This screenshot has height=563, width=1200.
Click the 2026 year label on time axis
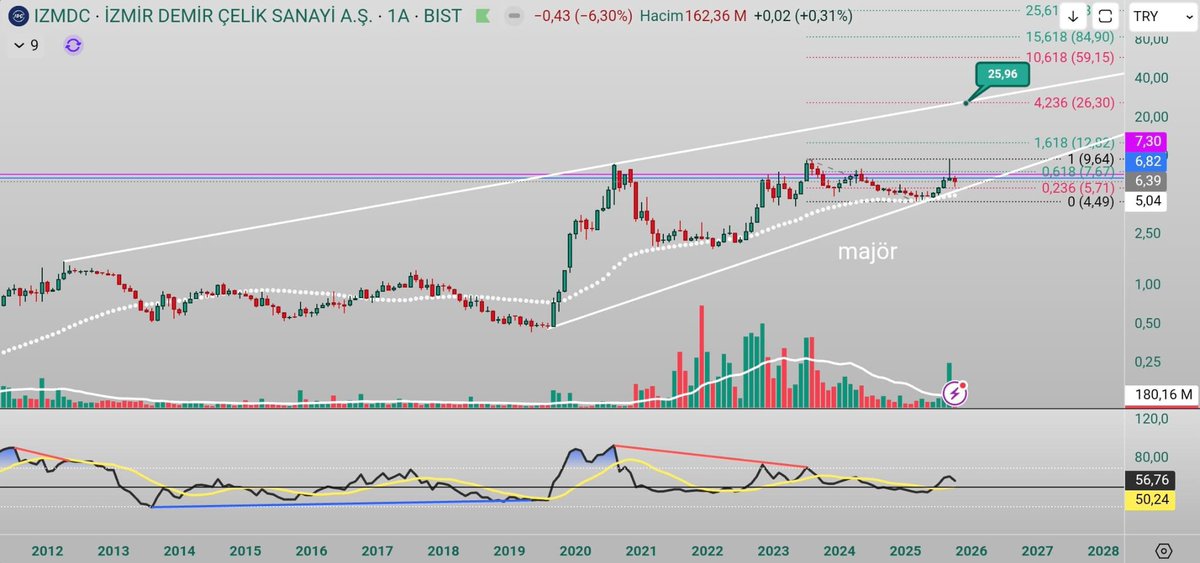tap(970, 551)
